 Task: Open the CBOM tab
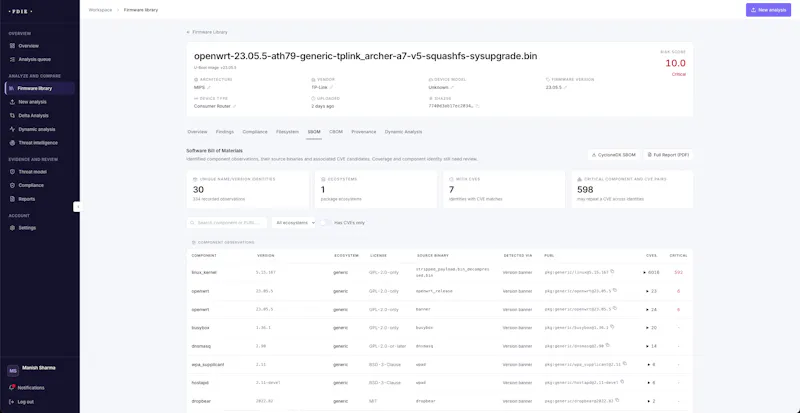[336, 132]
